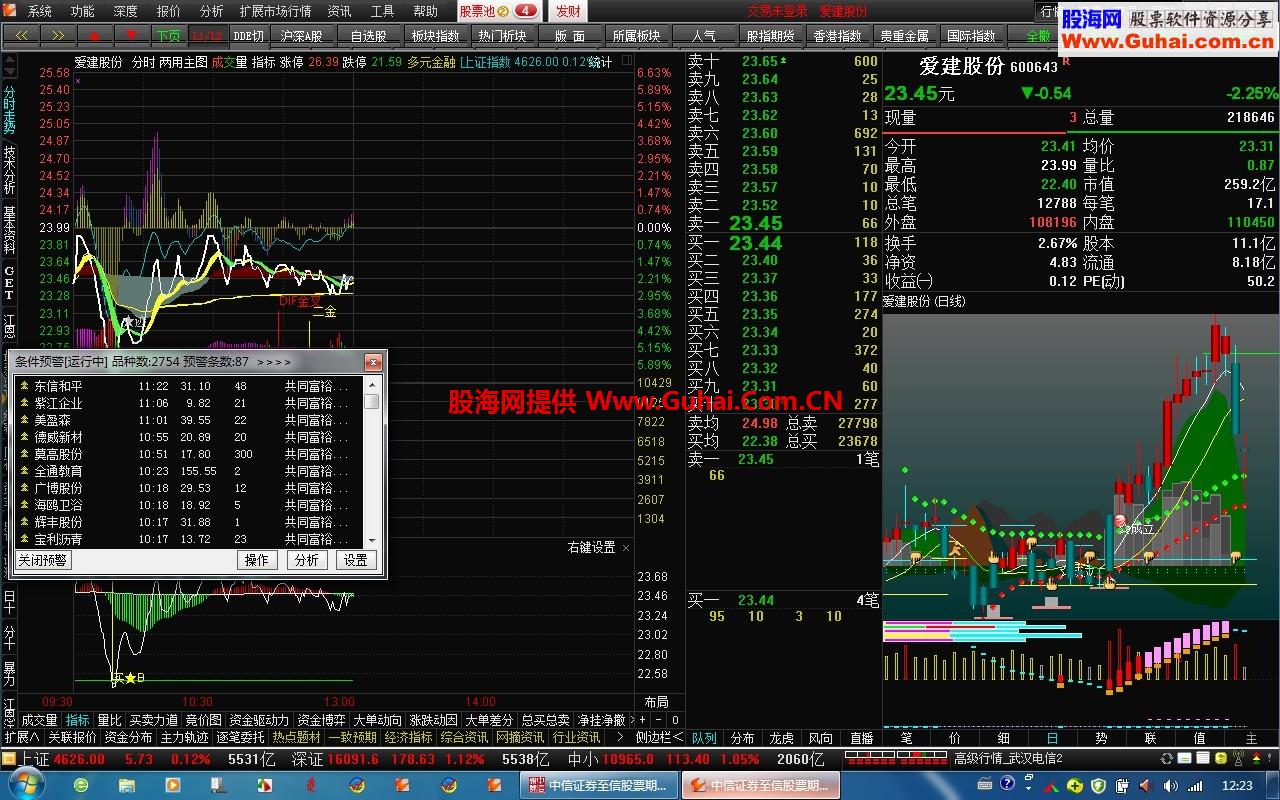This screenshot has width=1280, height=800.
Task: Switch to the 资金驱动力 tab
Action: tap(258, 720)
